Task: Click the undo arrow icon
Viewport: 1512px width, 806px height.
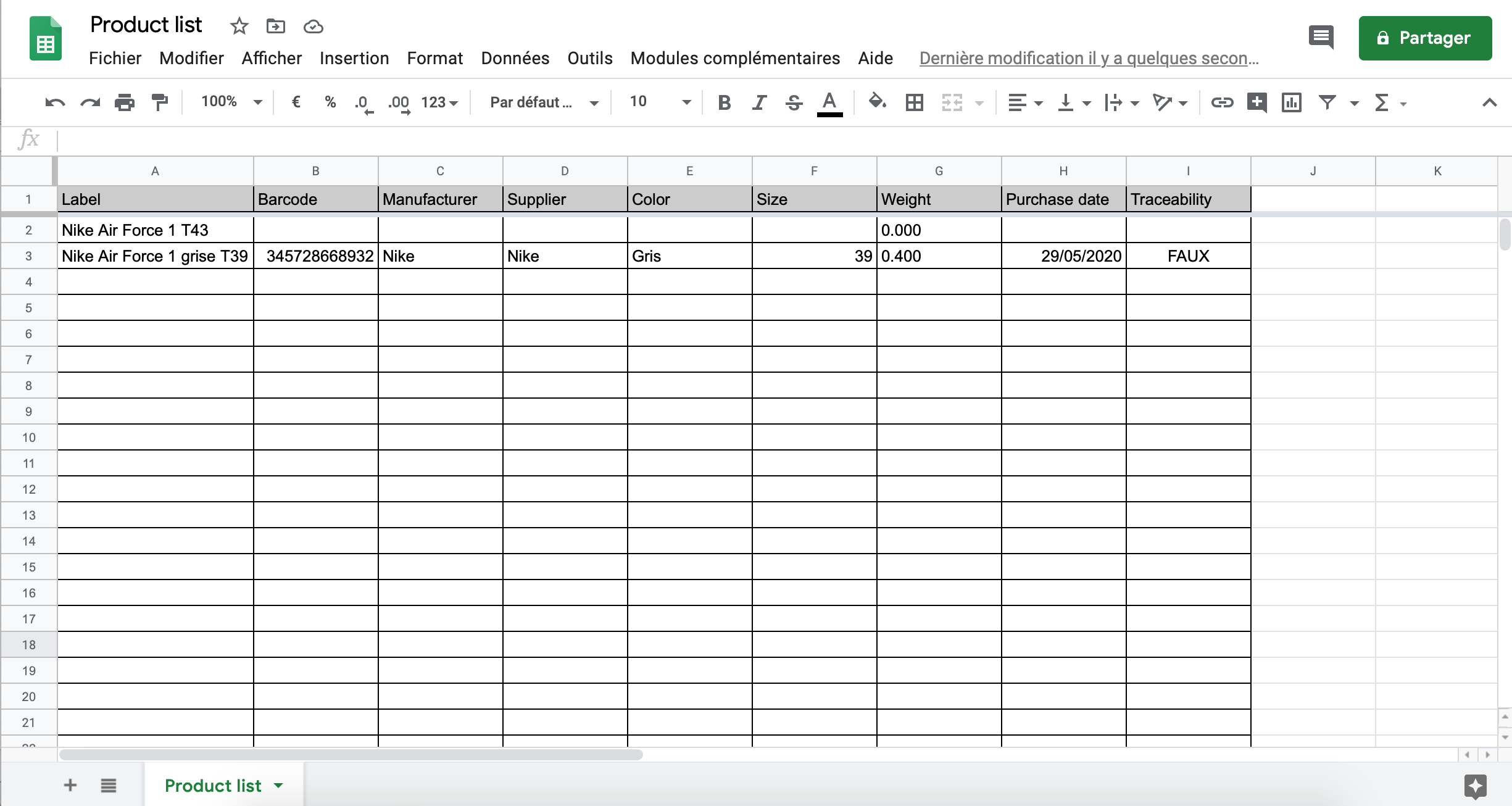Action: click(x=55, y=102)
